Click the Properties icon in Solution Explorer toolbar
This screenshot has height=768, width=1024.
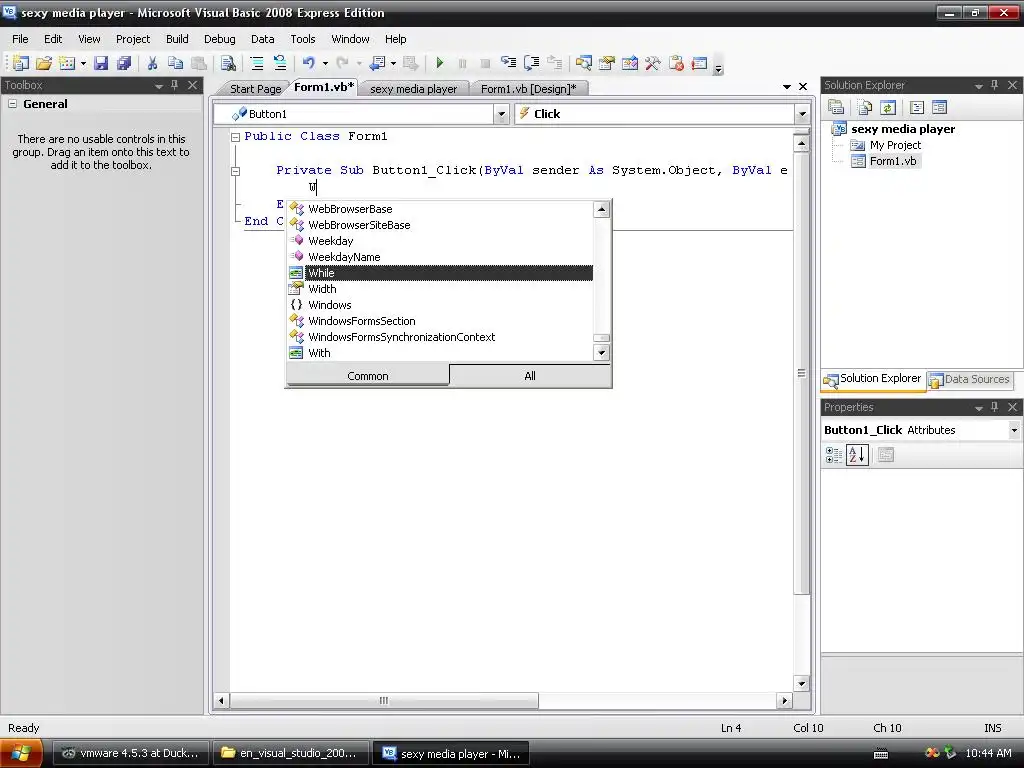point(836,107)
